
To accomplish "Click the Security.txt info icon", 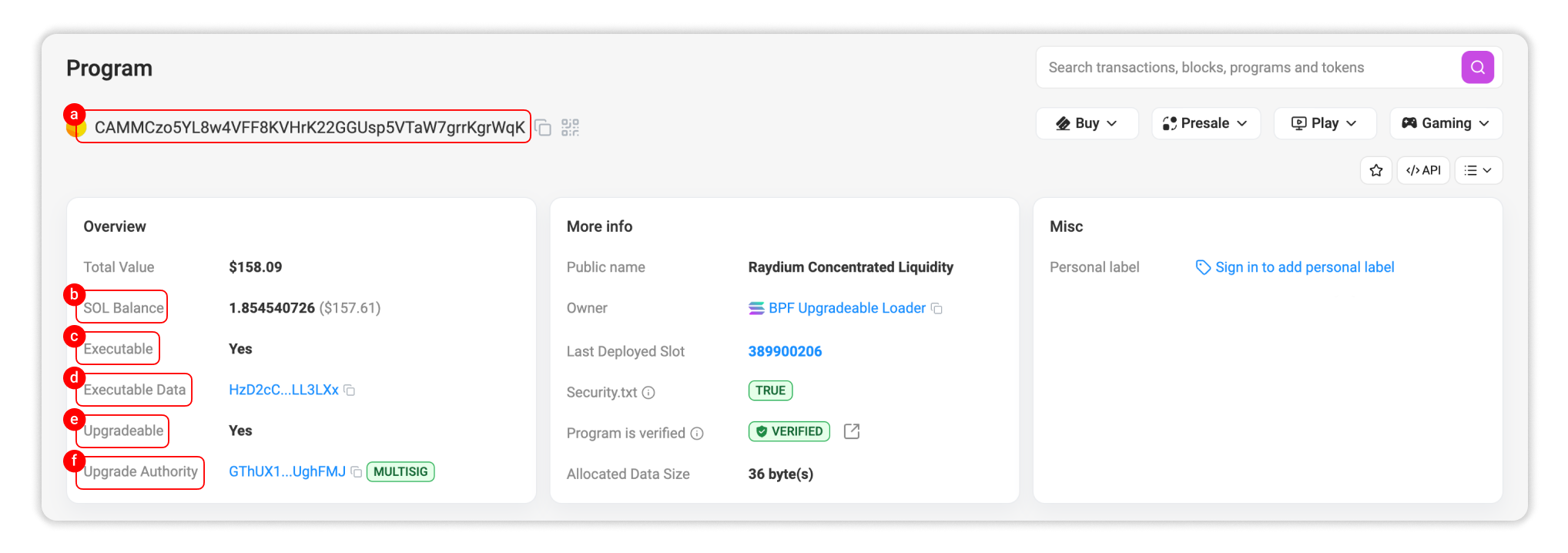I will coord(648,393).
